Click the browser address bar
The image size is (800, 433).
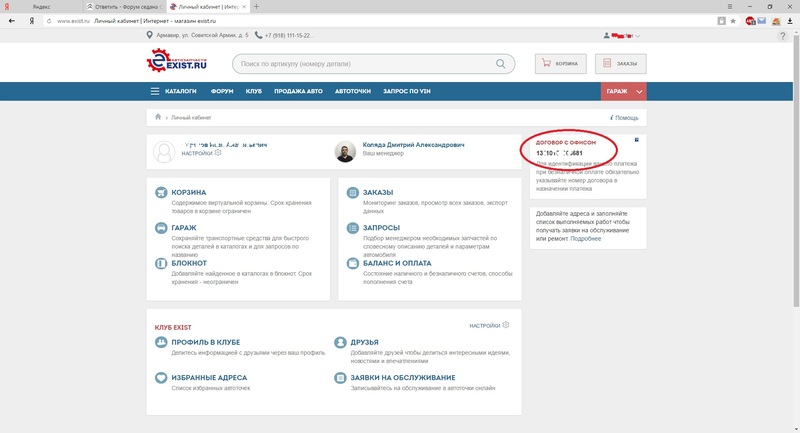[381, 21]
